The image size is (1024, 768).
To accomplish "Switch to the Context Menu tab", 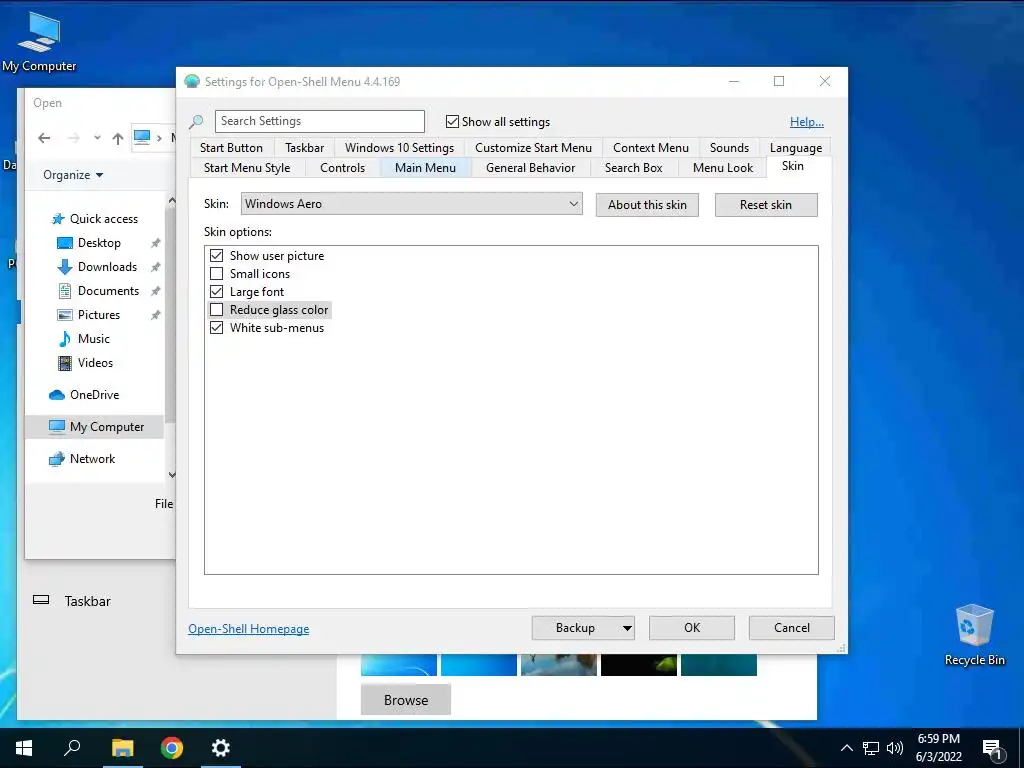I will click(x=650, y=148).
